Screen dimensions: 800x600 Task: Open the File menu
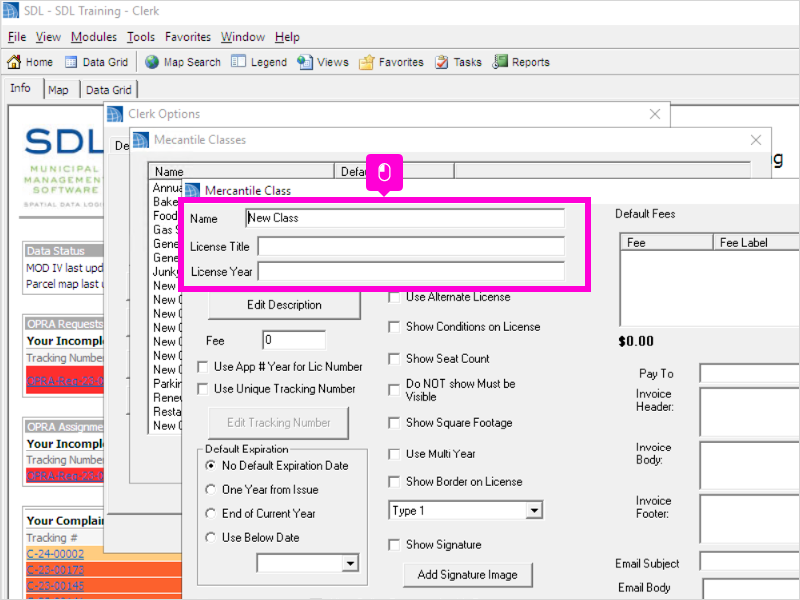[17, 37]
